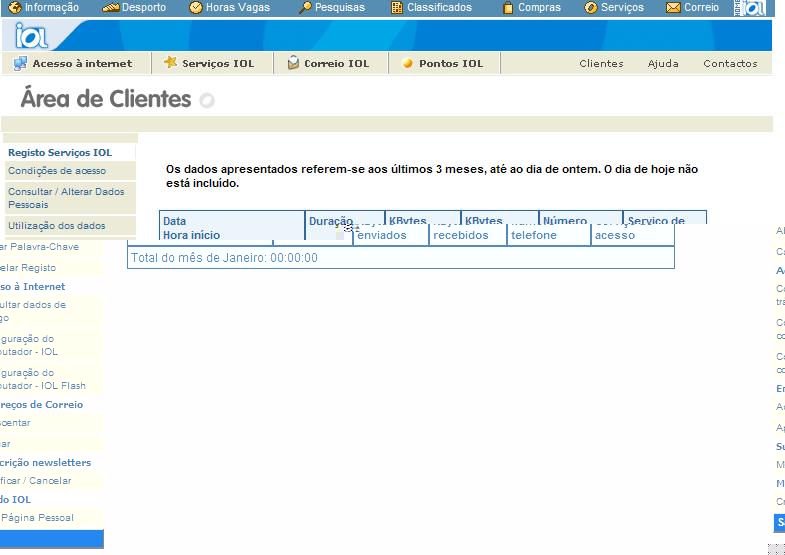
Task: Click the enviados column label
Action: tap(381, 235)
